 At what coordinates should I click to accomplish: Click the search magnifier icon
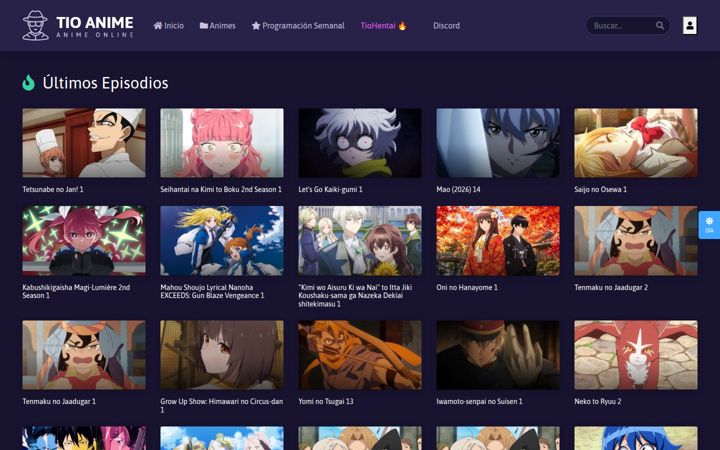(x=660, y=26)
